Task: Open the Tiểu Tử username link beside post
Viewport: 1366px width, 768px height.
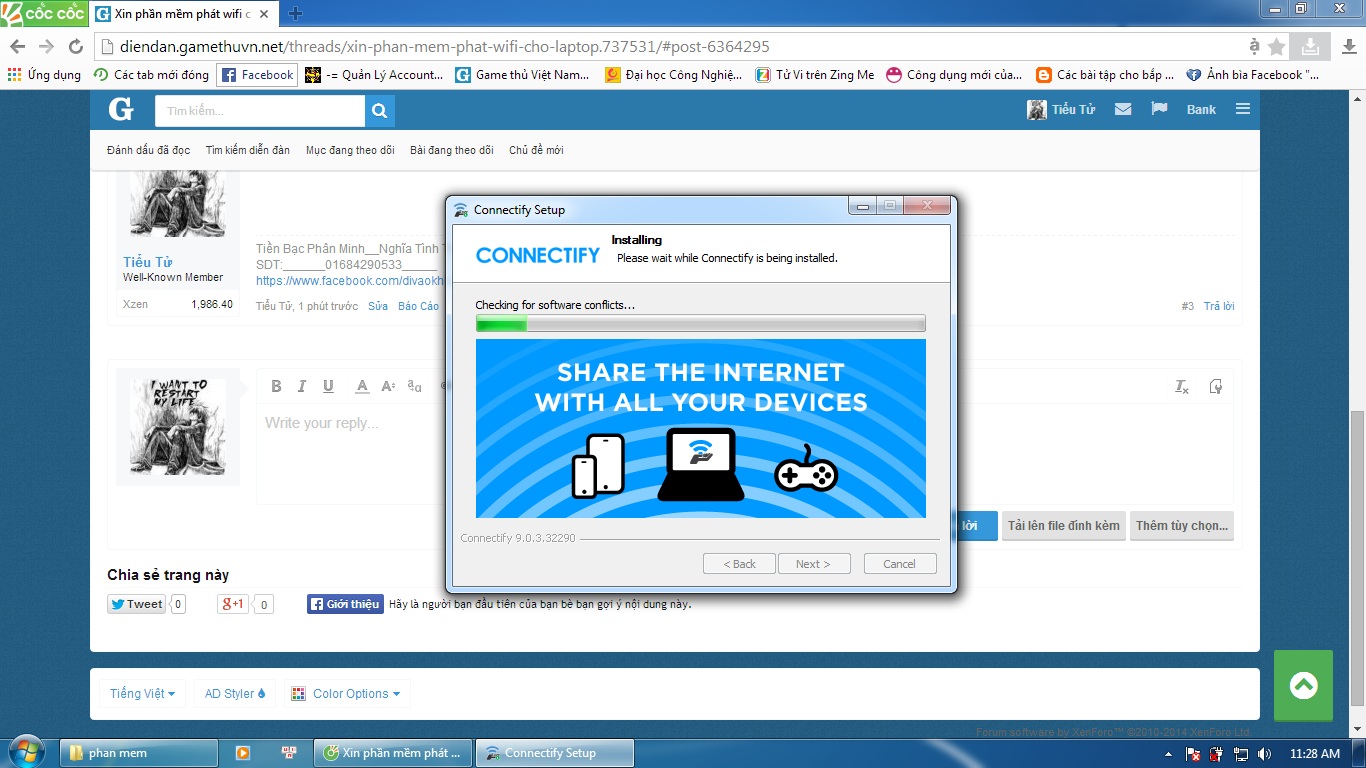Action: coord(147,262)
